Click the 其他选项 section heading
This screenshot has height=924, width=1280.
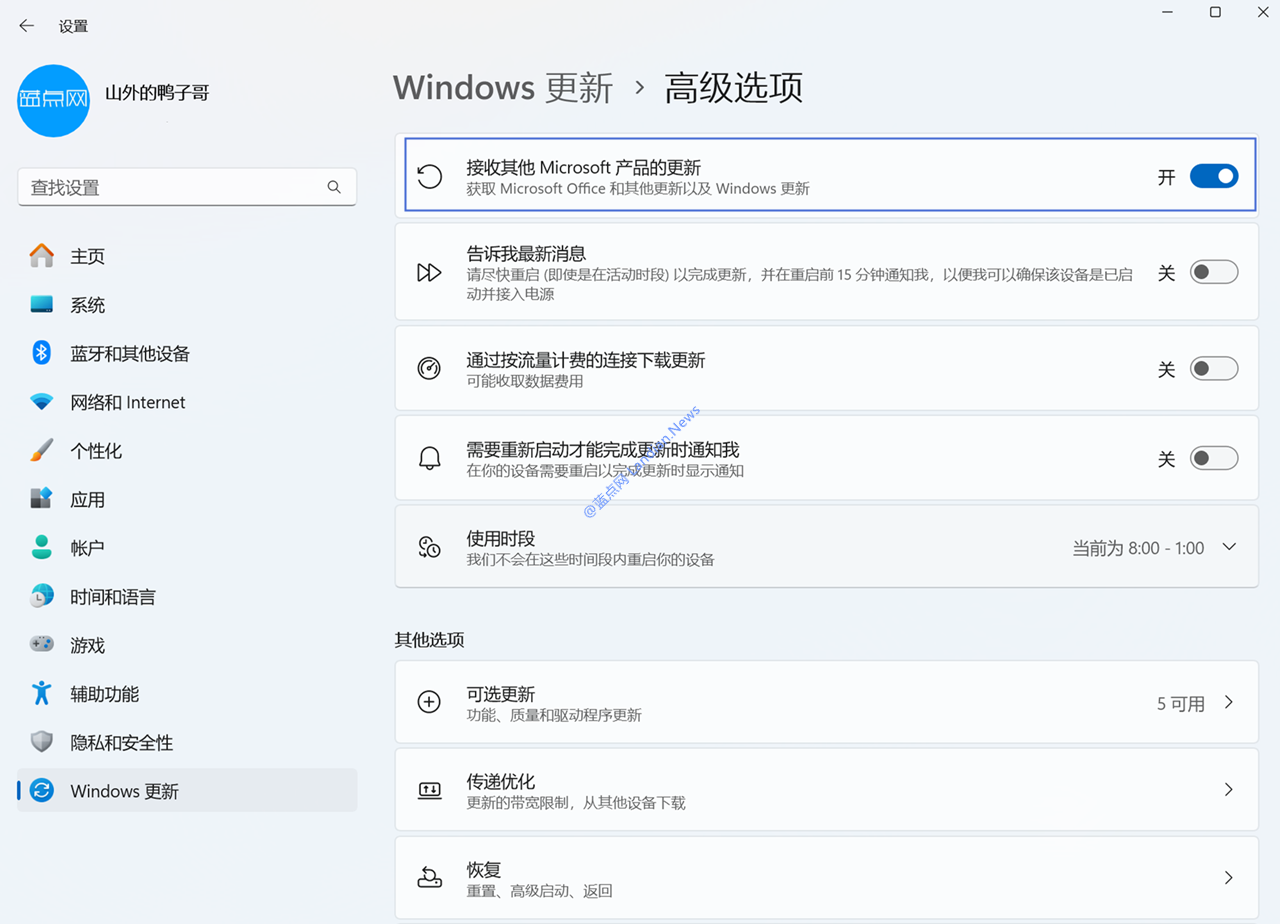430,640
